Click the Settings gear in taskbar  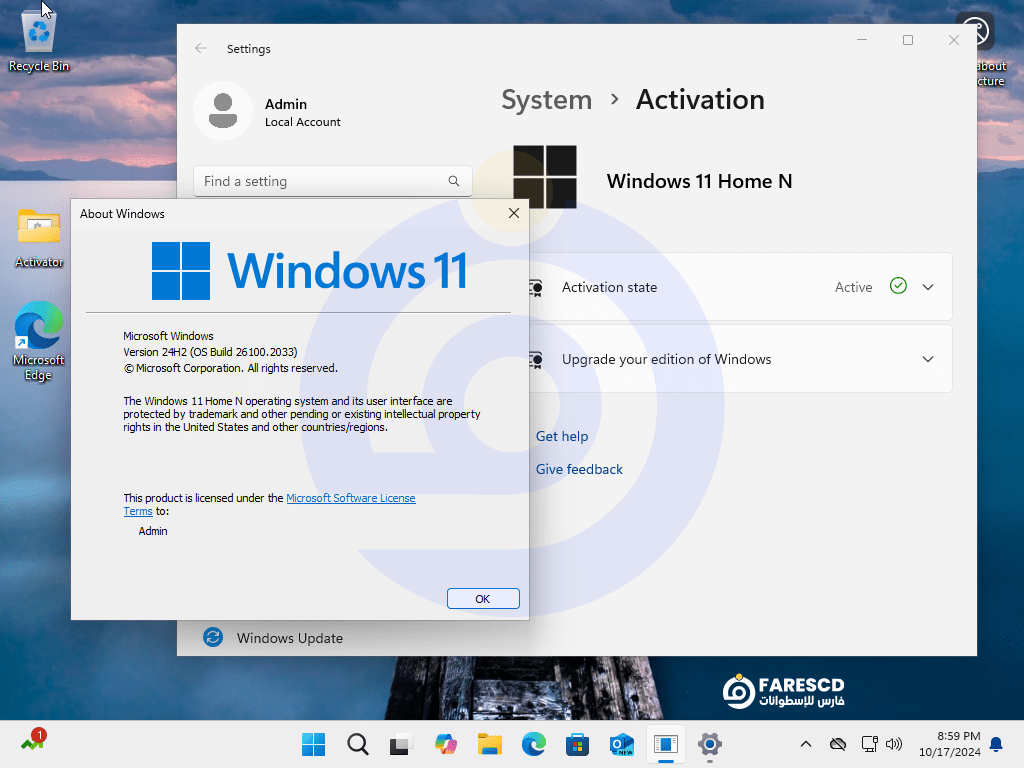tap(710, 744)
